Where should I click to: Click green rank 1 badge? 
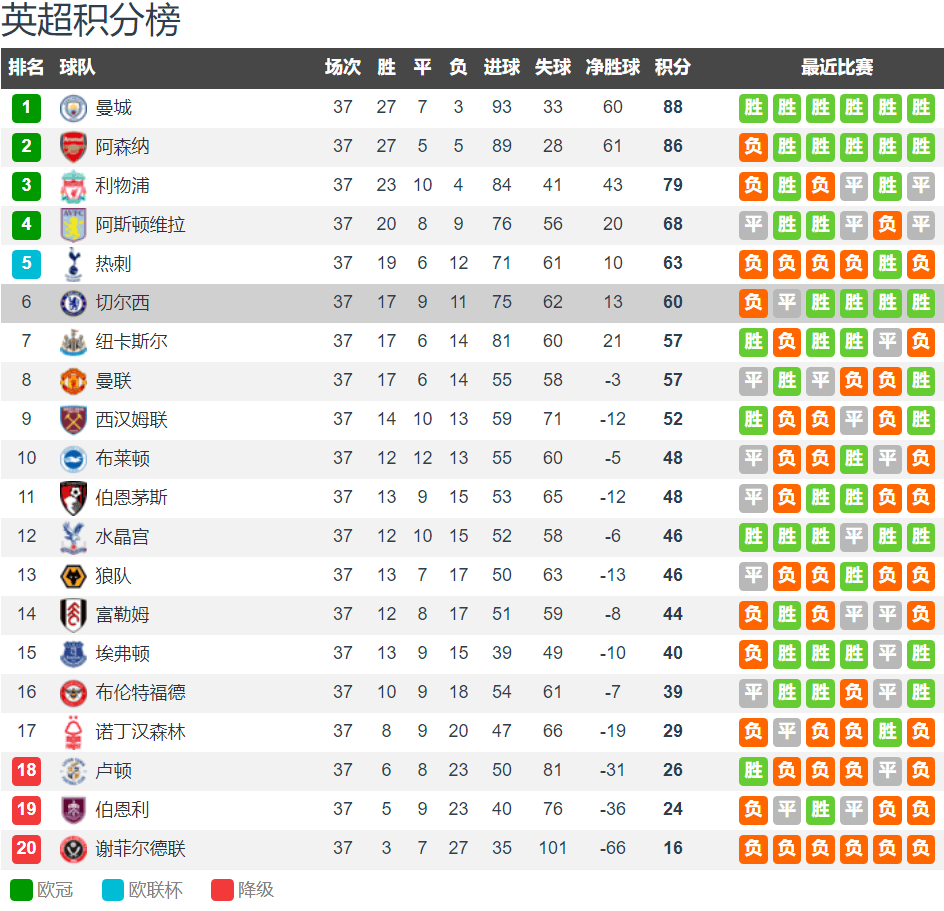(x=26, y=108)
